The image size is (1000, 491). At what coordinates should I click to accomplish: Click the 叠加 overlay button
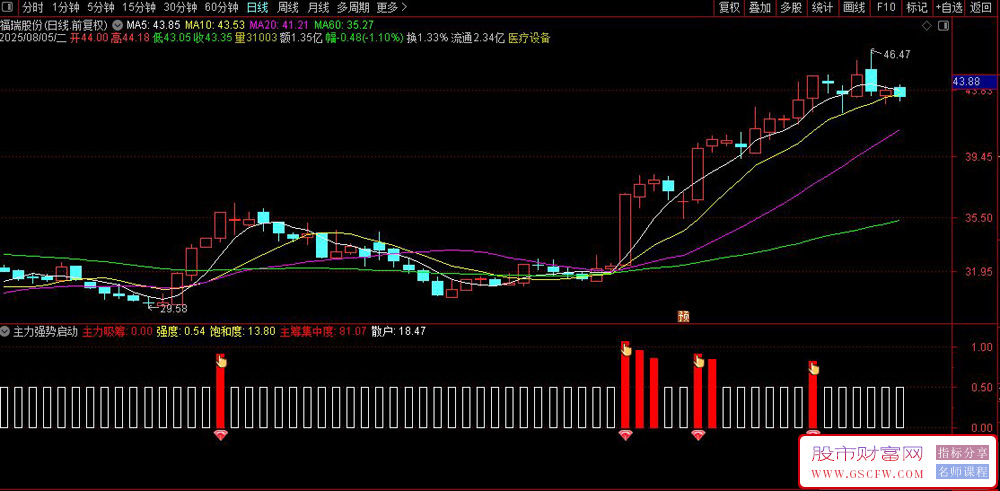pyautogui.click(x=760, y=8)
